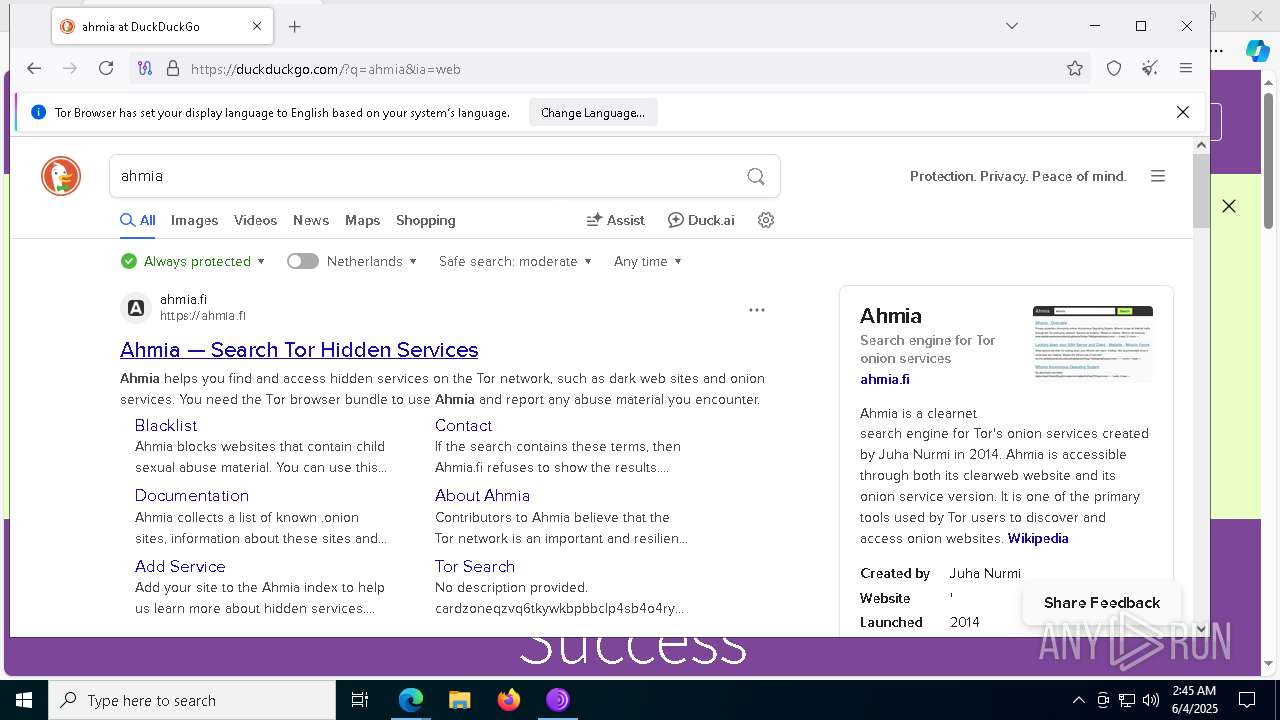
Task: Open the Wikipedia link in Ahmia panel
Action: [x=1038, y=538]
